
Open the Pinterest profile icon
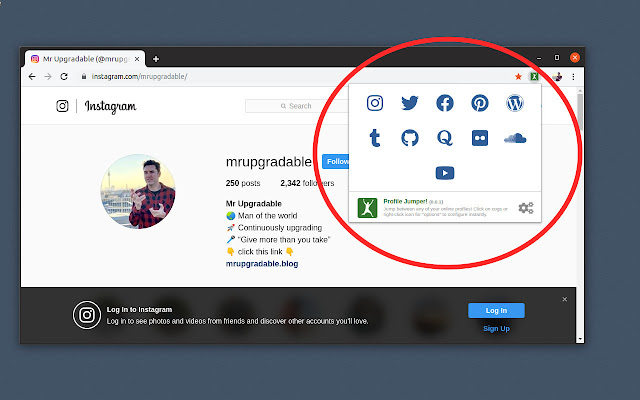[x=480, y=103]
